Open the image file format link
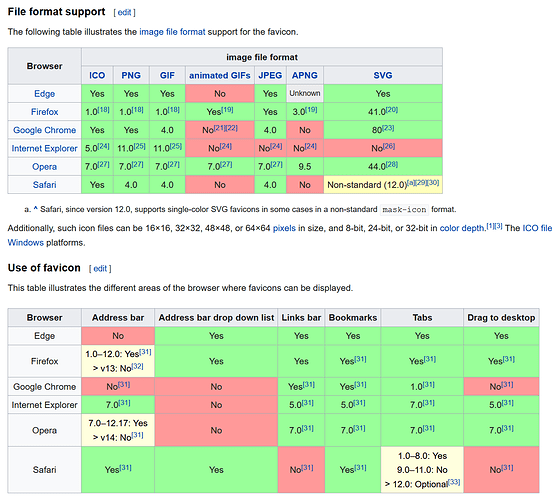 172,32
